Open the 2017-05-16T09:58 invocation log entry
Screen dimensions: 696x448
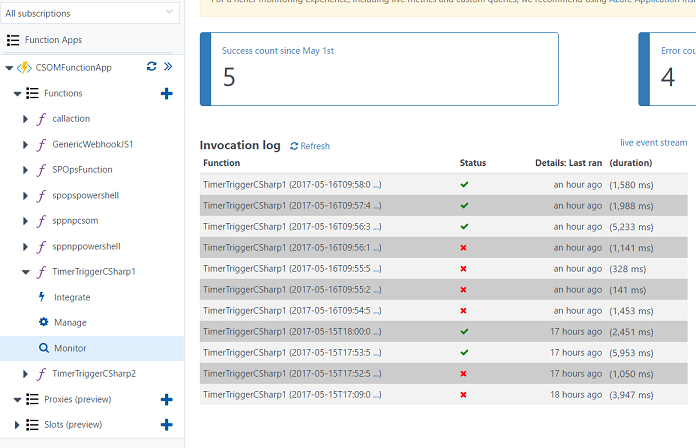click(291, 185)
